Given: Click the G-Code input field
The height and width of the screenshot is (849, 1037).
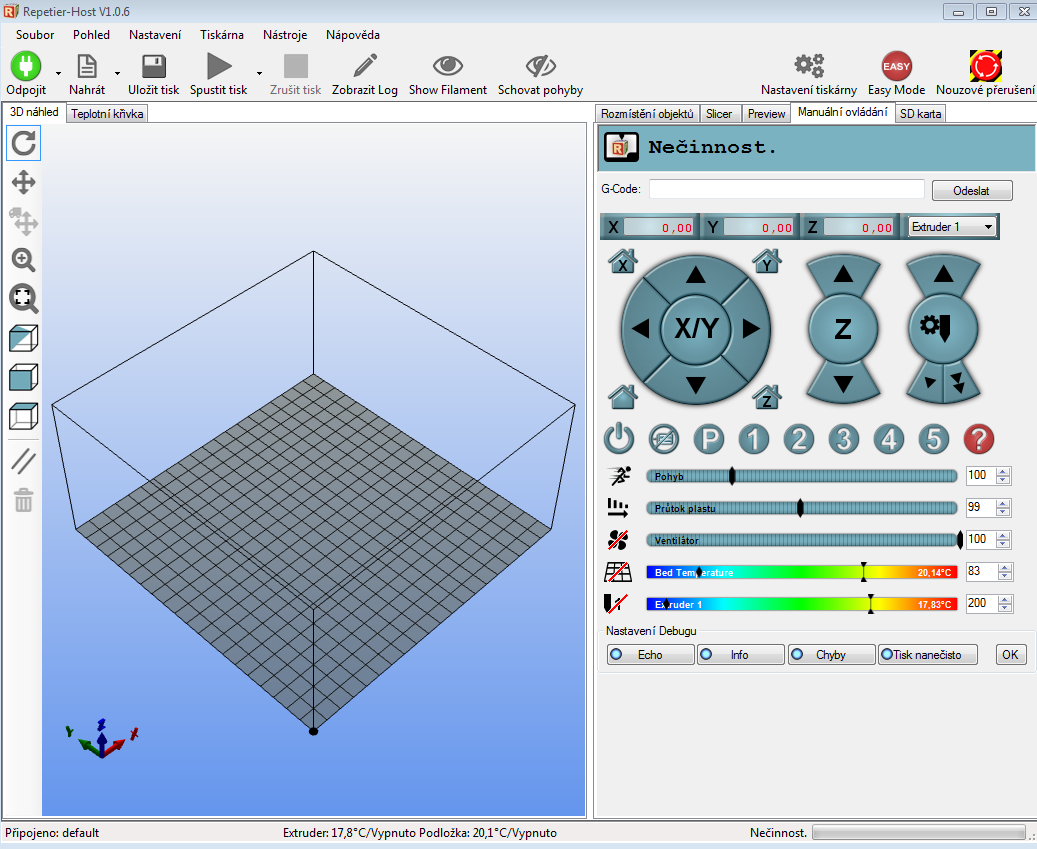Looking at the screenshot, I should click(x=786, y=189).
